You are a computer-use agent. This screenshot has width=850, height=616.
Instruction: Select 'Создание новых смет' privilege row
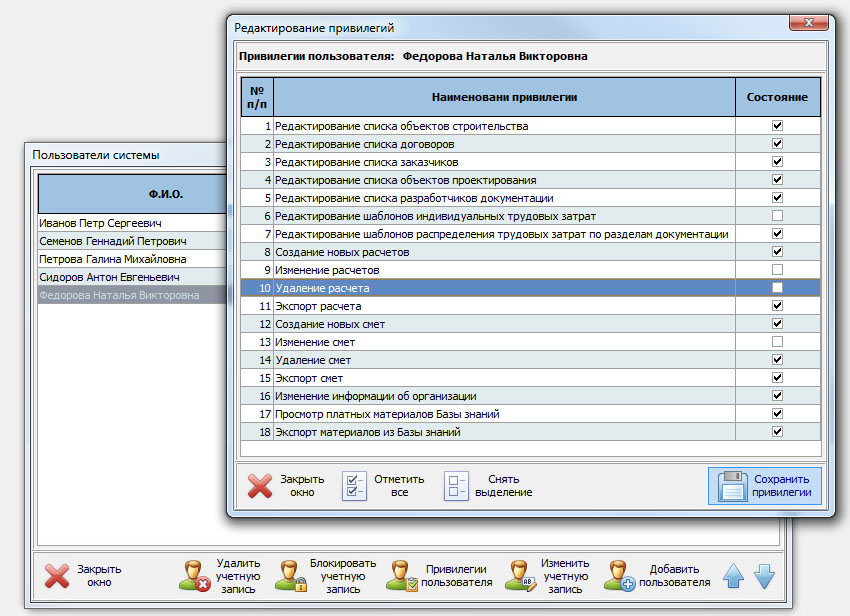[x=504, y=324]
